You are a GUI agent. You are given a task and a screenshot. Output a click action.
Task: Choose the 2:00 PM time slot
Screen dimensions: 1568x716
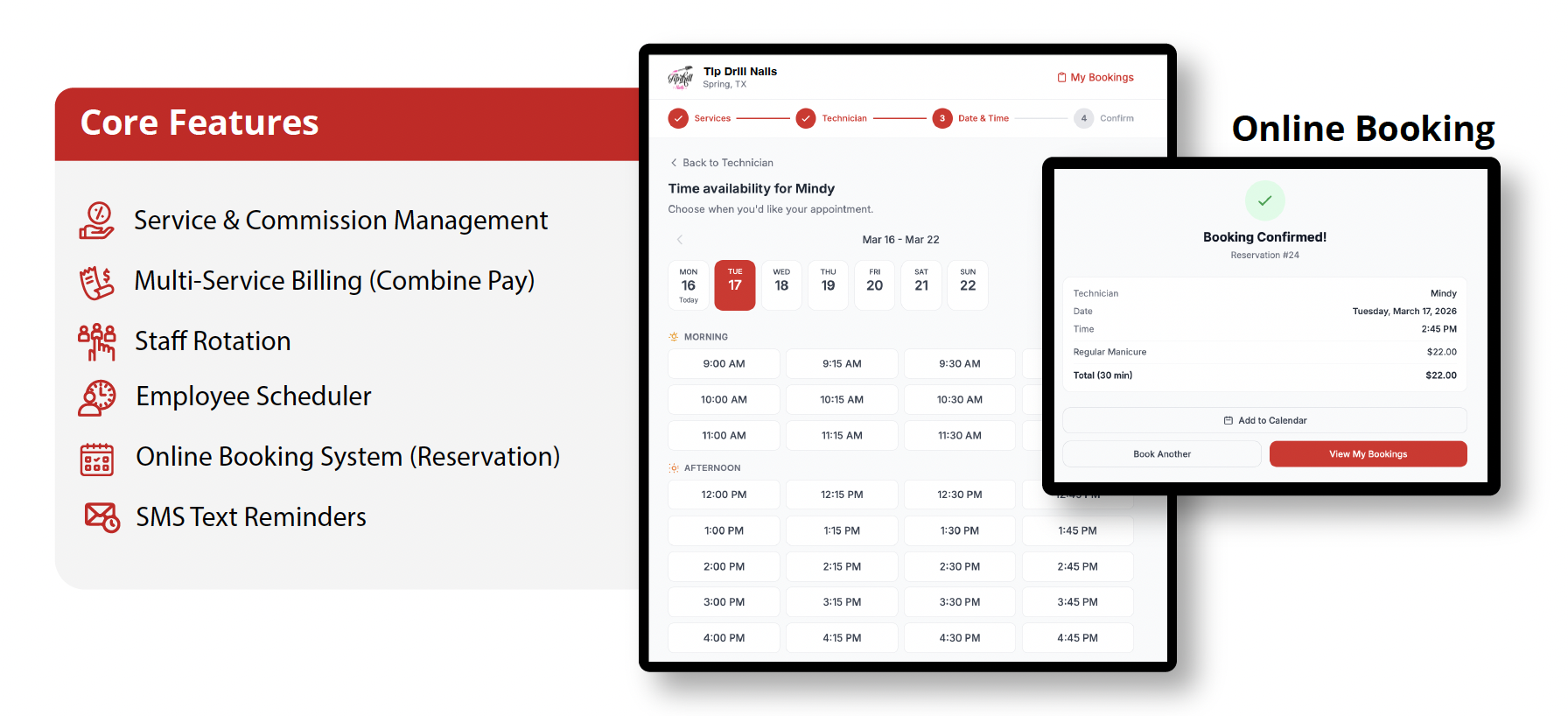(x=724, y=566)
